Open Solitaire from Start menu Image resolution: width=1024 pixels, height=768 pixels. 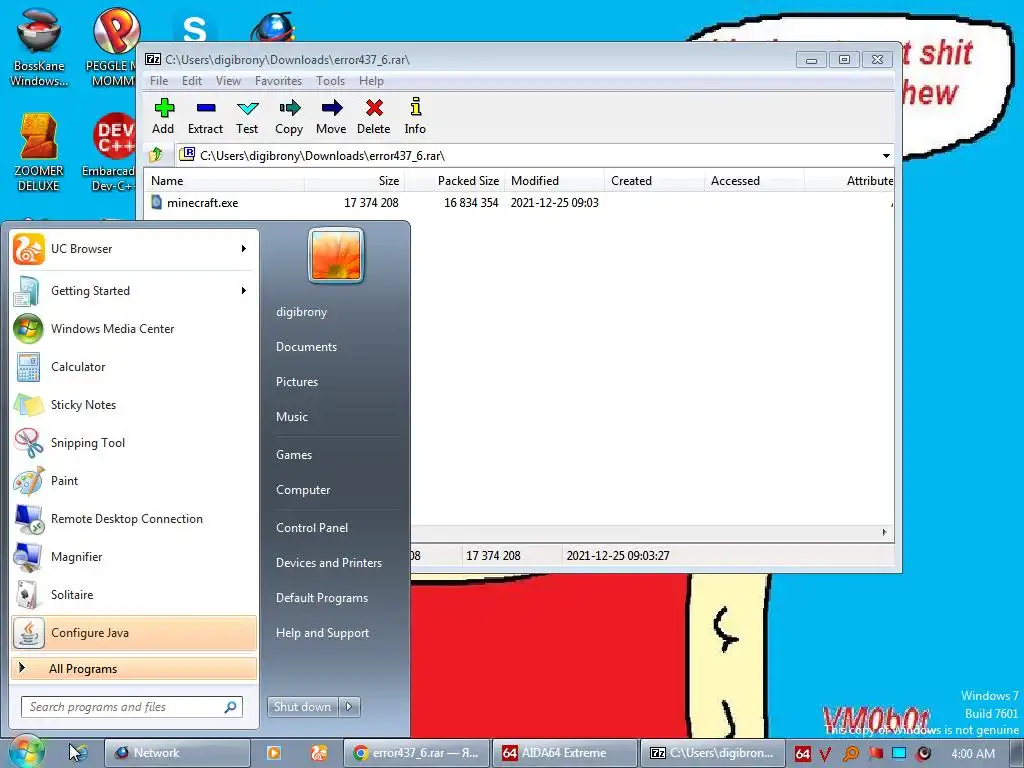134,594
